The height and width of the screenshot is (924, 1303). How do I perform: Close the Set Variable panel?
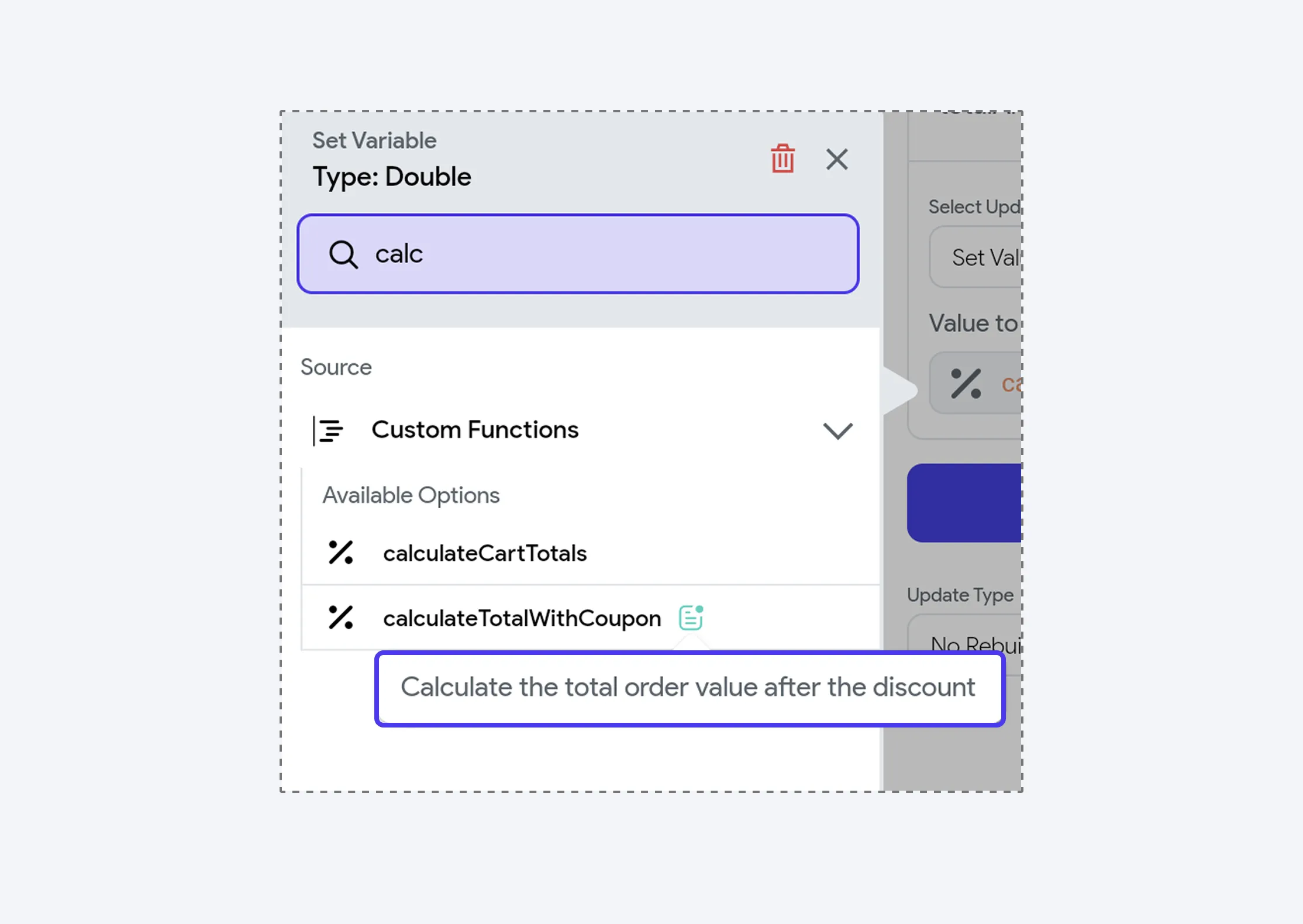click(x=837, y=159)
